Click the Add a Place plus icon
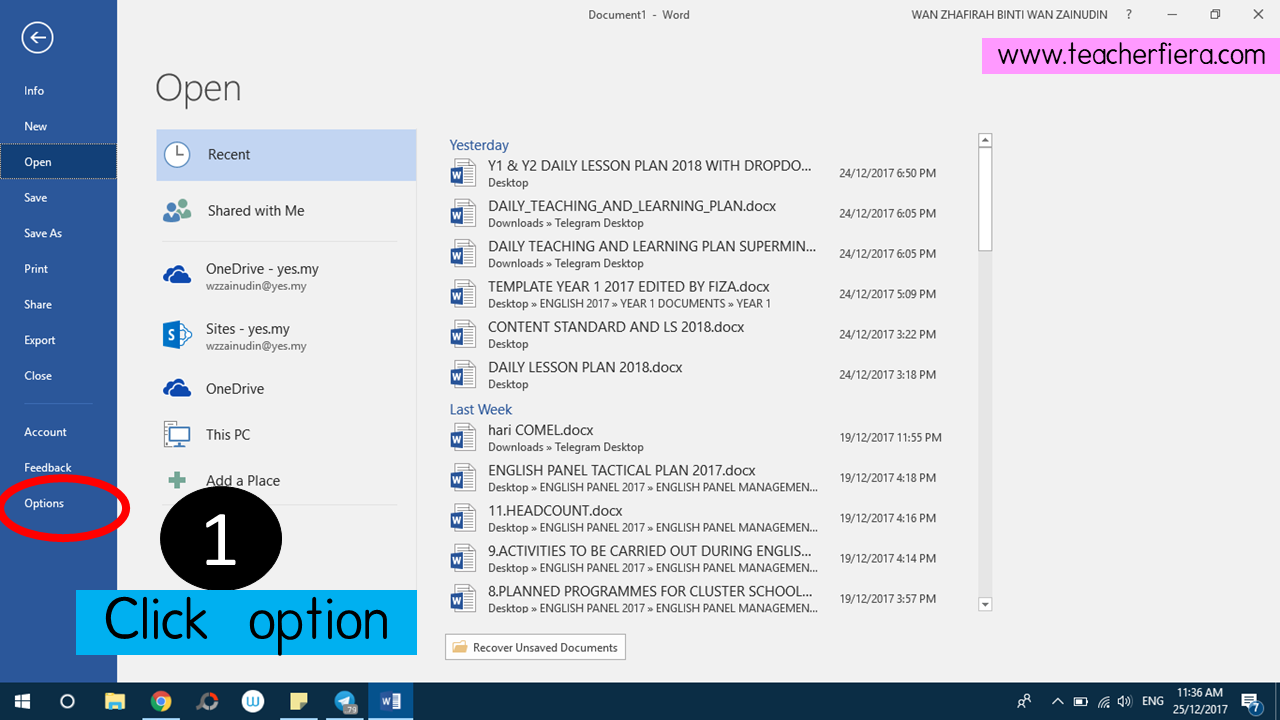Image resolution: width=1280 pixels, height=720 pixels. click(x=177, y=480)
